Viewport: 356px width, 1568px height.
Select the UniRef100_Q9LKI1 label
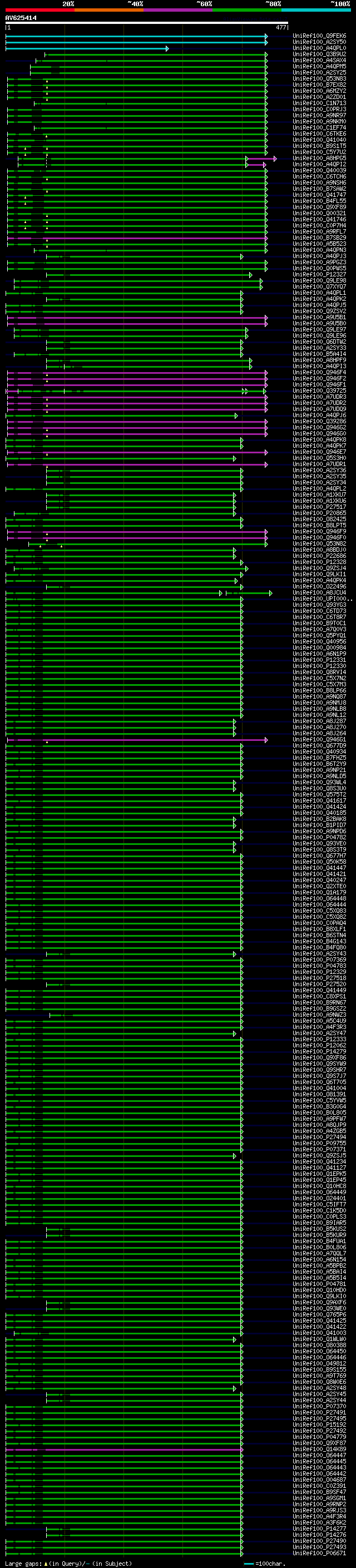[x=319, y=575]
